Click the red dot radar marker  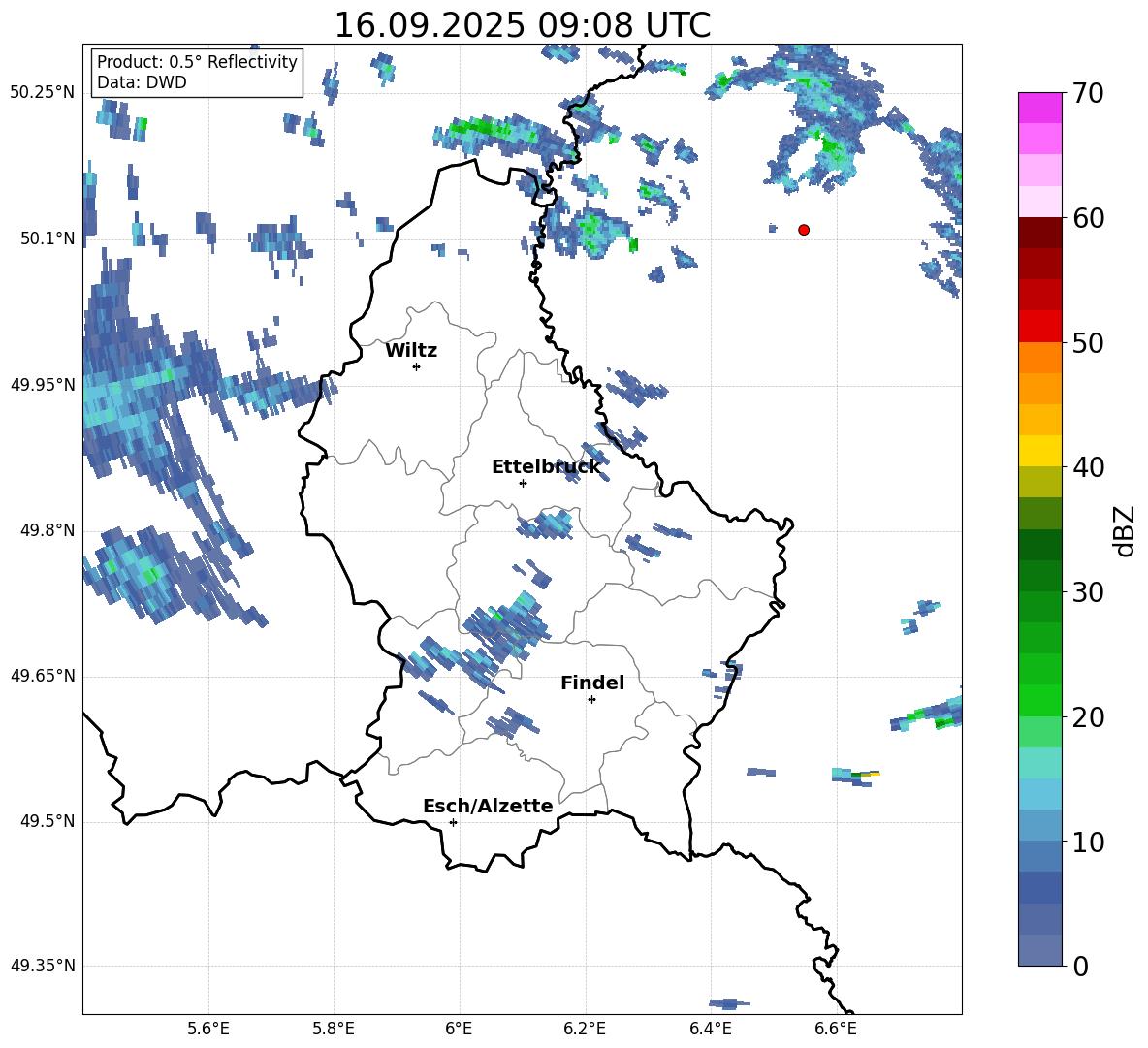(803, 230)
